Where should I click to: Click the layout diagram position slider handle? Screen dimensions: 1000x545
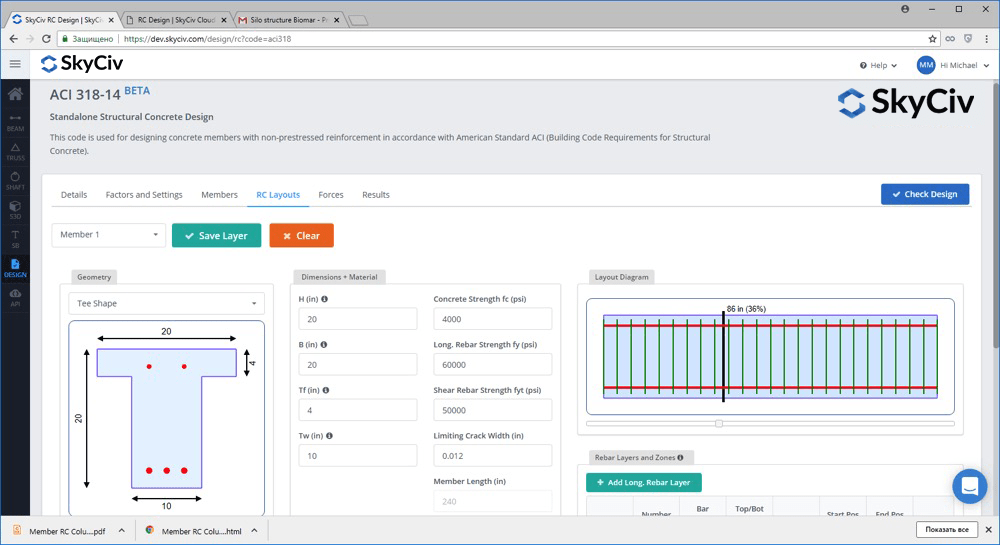pyautogui.click(x=719, y=423)
